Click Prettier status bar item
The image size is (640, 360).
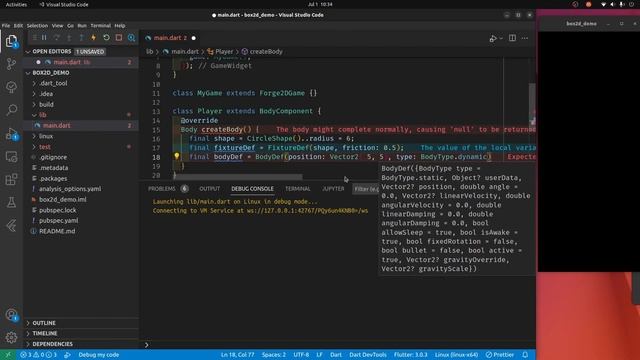click(500, 355)
